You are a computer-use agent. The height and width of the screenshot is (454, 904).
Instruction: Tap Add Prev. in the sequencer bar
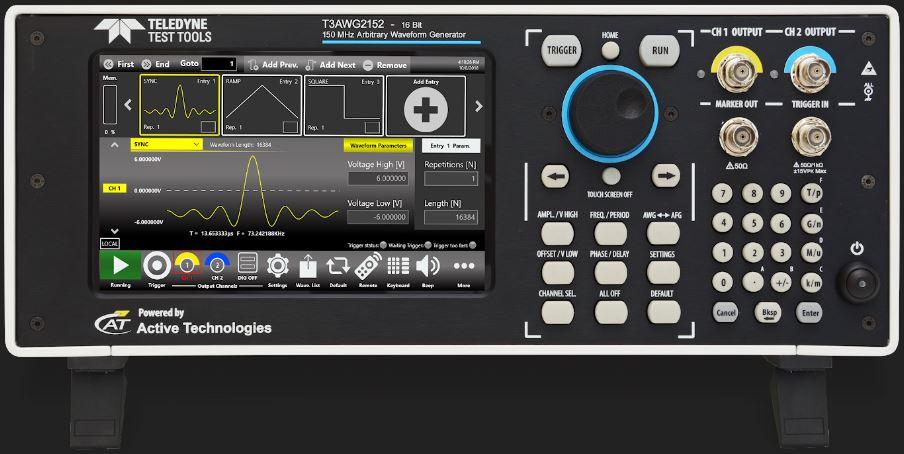[x=273, y=65]
